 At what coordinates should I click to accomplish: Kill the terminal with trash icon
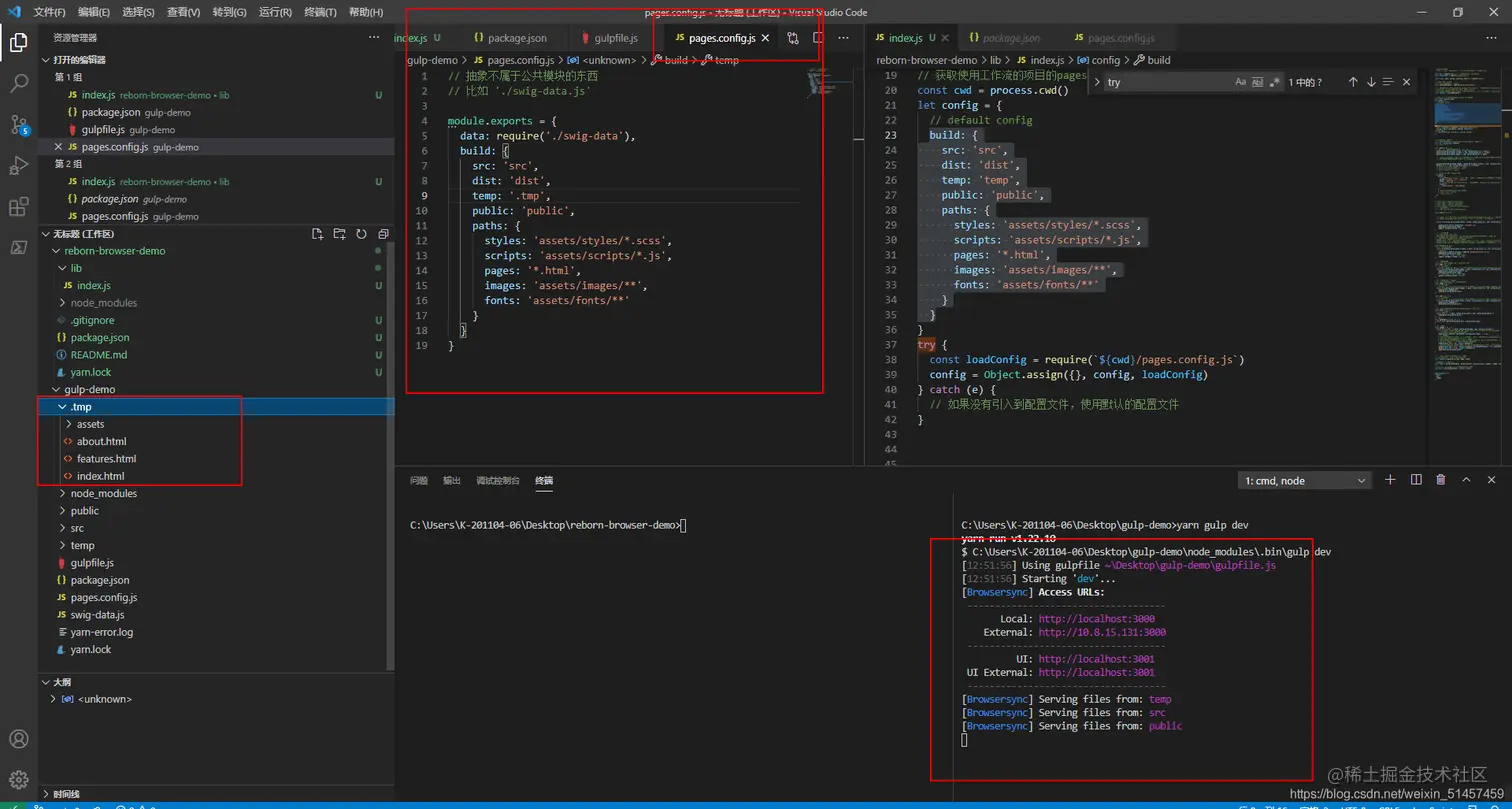click(1441, 480)
